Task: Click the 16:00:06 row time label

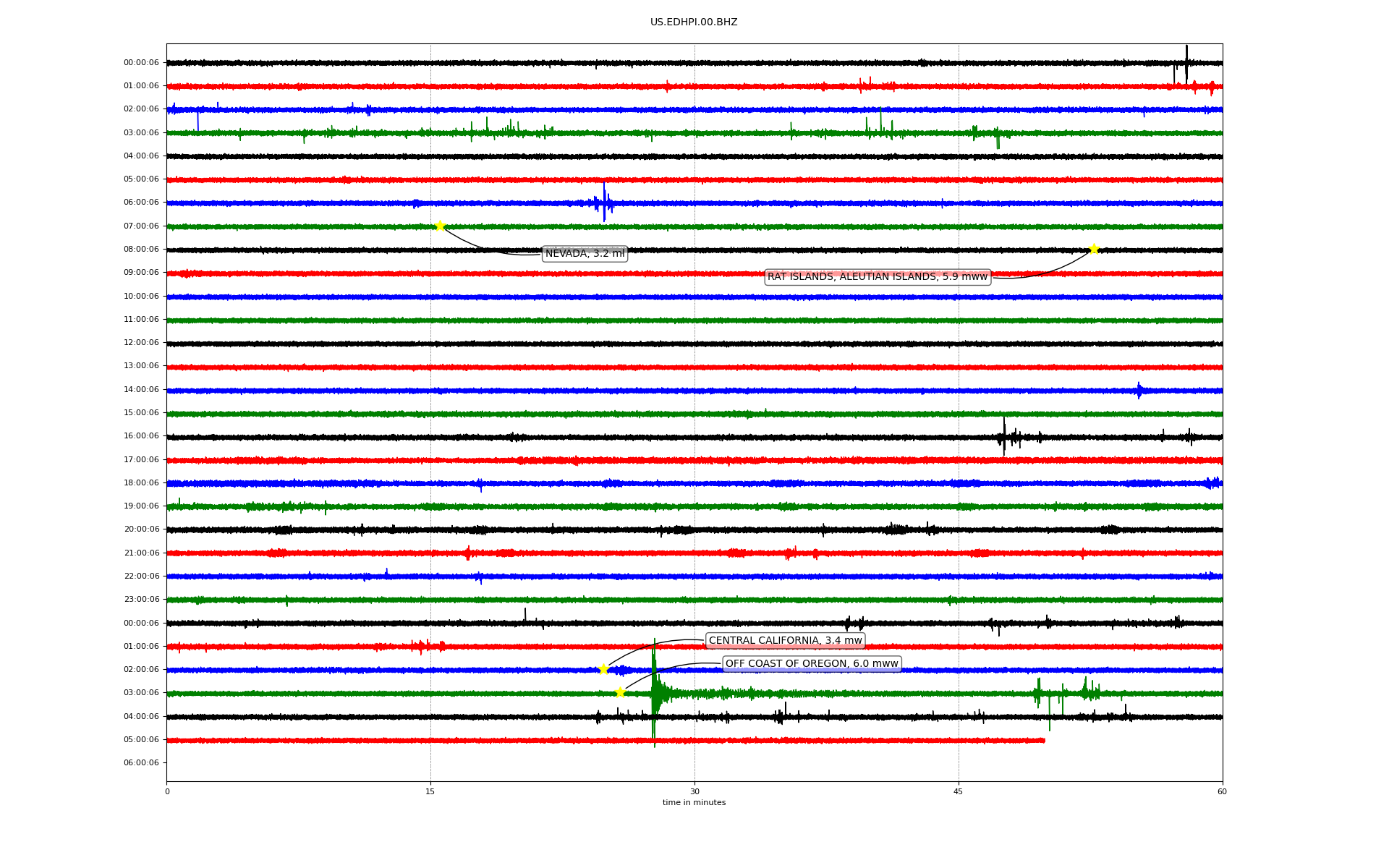Action: (x=141, y=436)
